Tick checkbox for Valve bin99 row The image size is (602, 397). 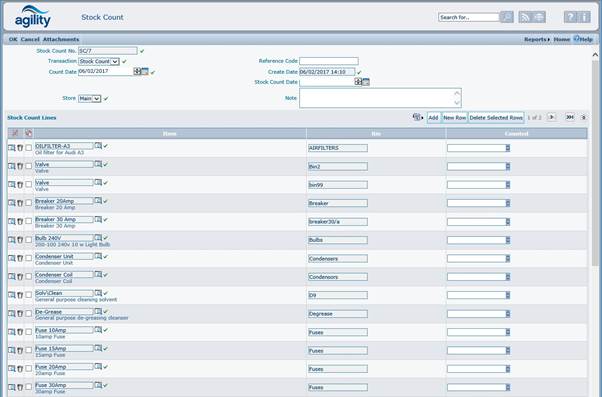coord(28,184)
